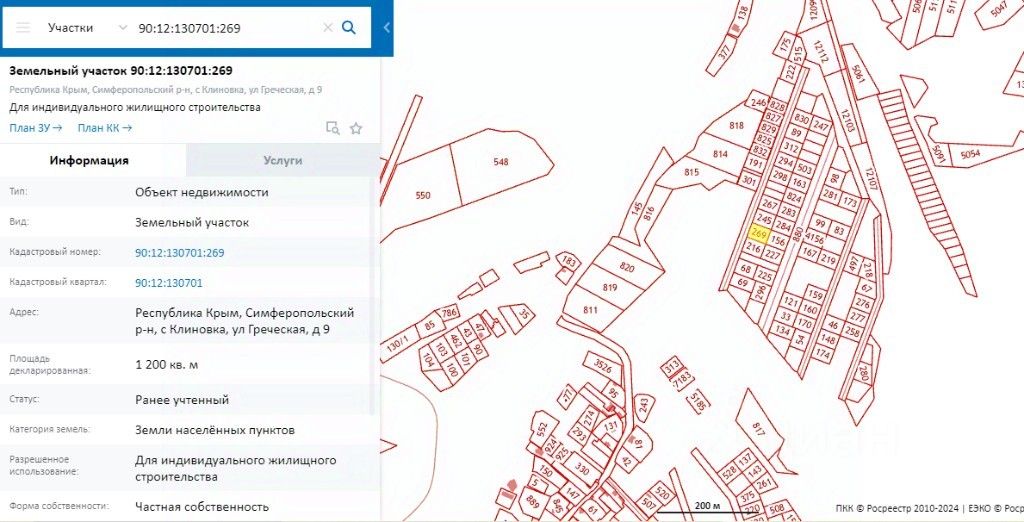Open the hamburger menu in the search bar

point(23,27)
